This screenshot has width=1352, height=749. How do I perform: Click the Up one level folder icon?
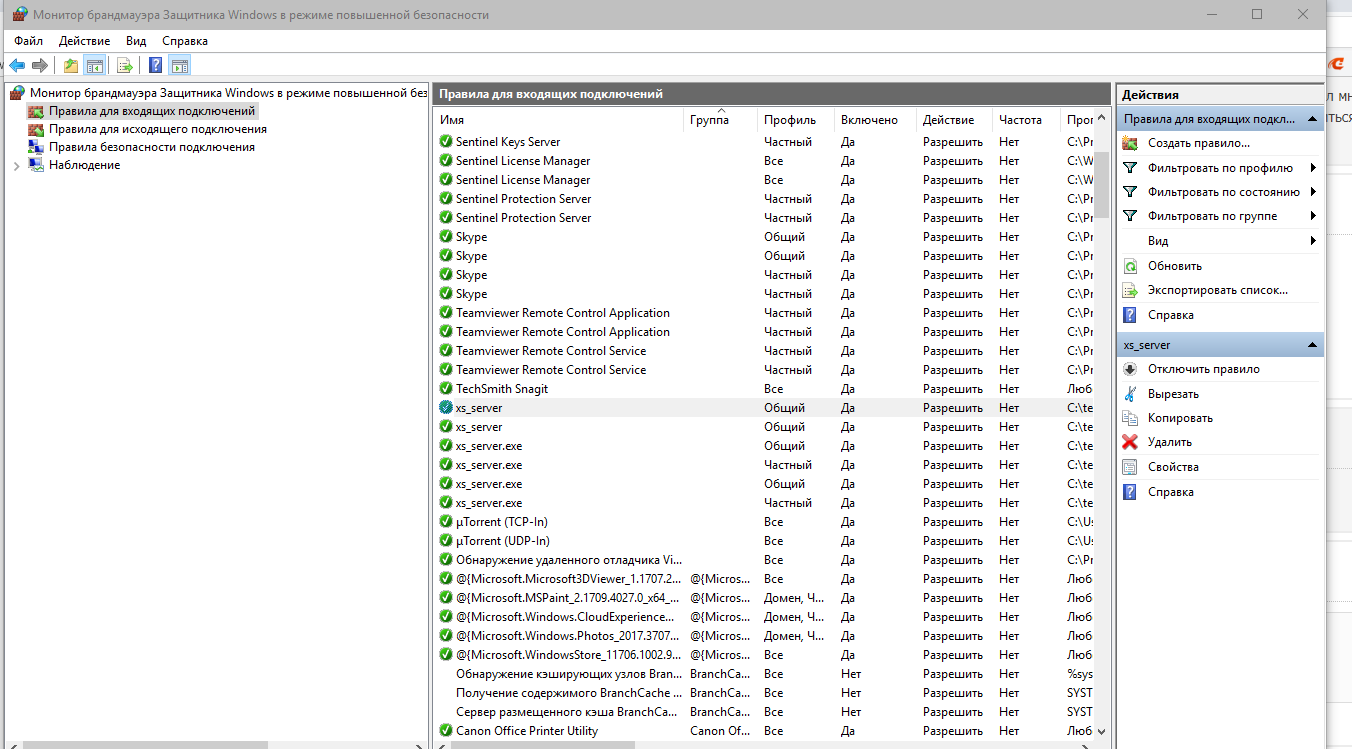(x=70, y=66)
